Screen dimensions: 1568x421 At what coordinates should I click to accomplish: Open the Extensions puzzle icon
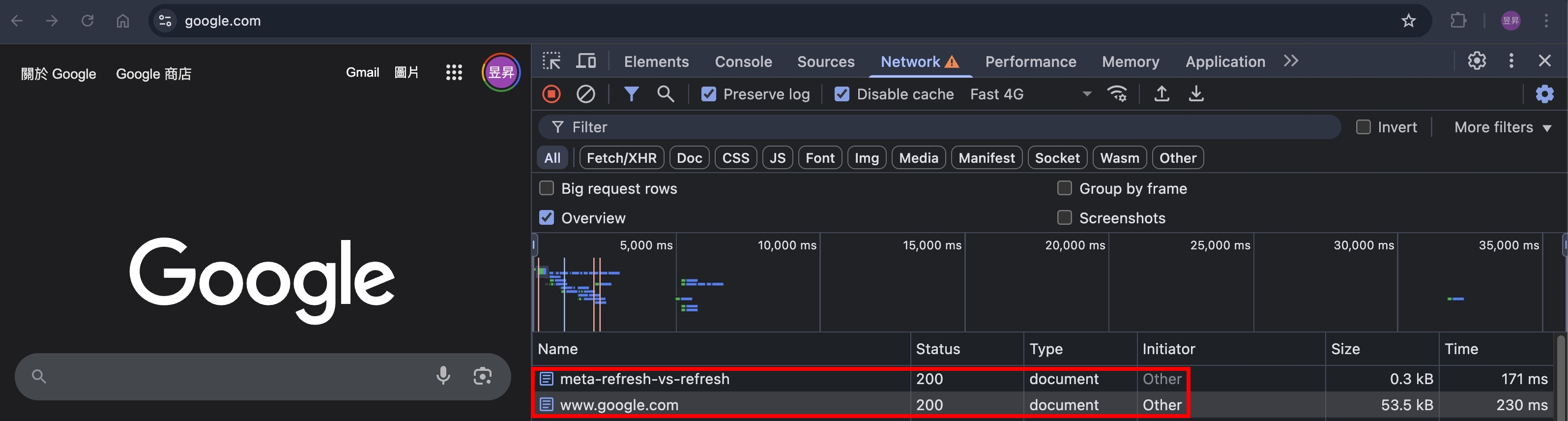(1458, 21)
